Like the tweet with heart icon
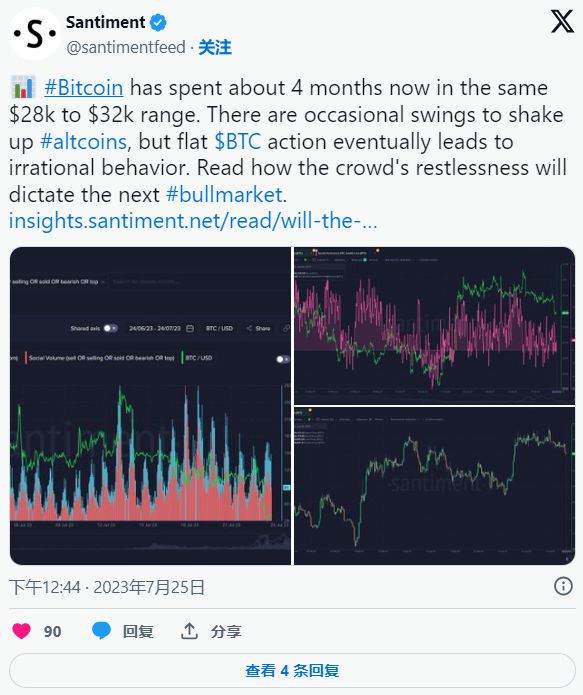Viewport: 583px width, 695px height. coord(21,630)
